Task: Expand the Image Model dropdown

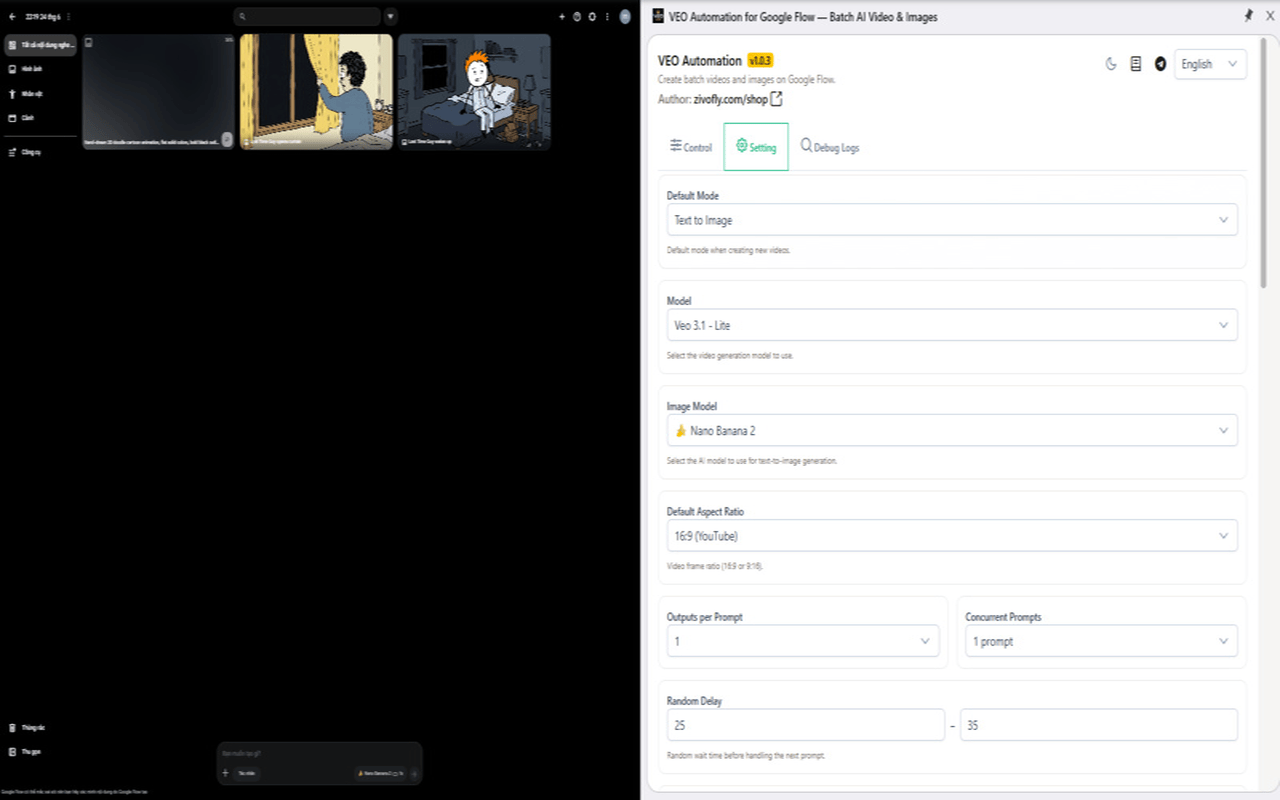Action: click(952, 430)
